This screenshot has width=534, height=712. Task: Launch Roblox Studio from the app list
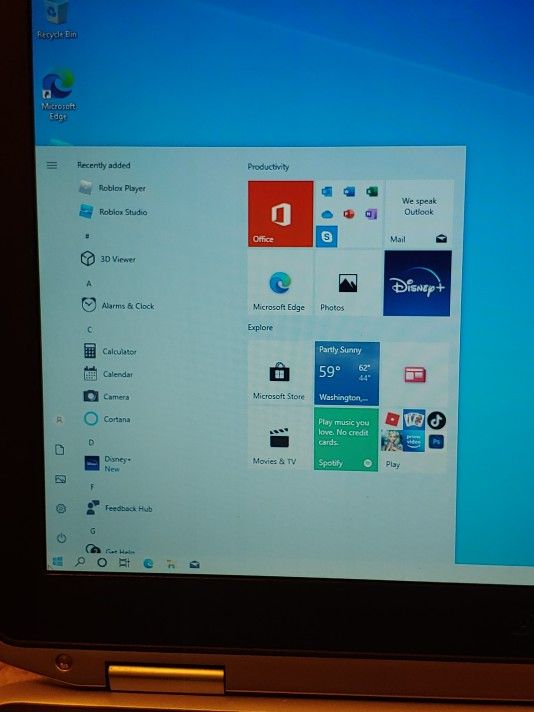tap(114, 212)
